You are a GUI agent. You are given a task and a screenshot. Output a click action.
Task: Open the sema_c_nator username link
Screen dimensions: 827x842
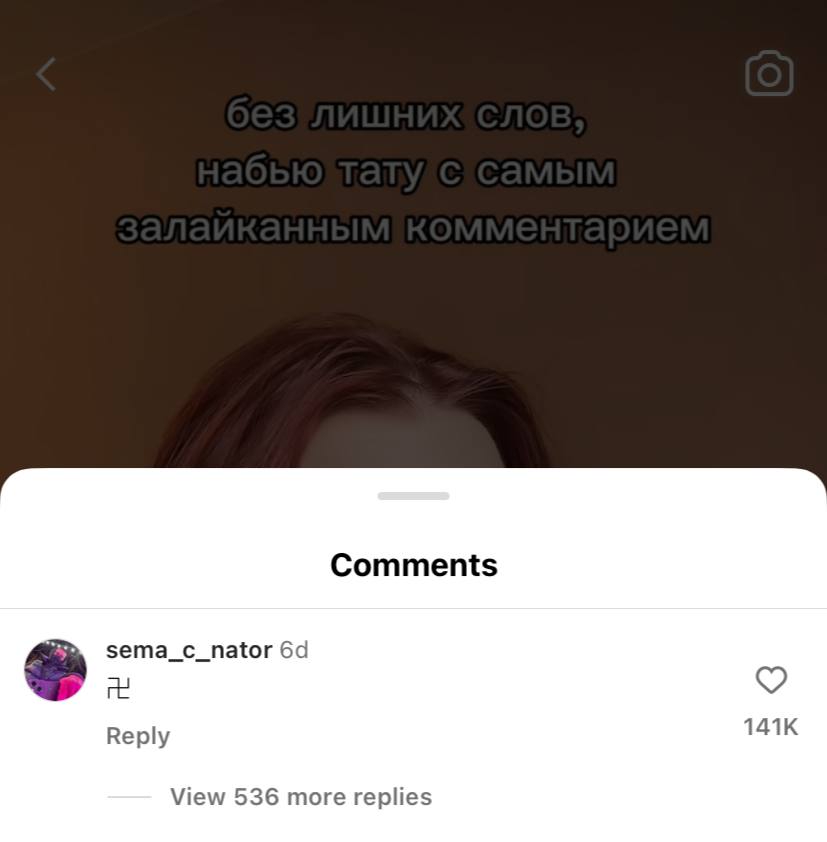pos(189,650)
